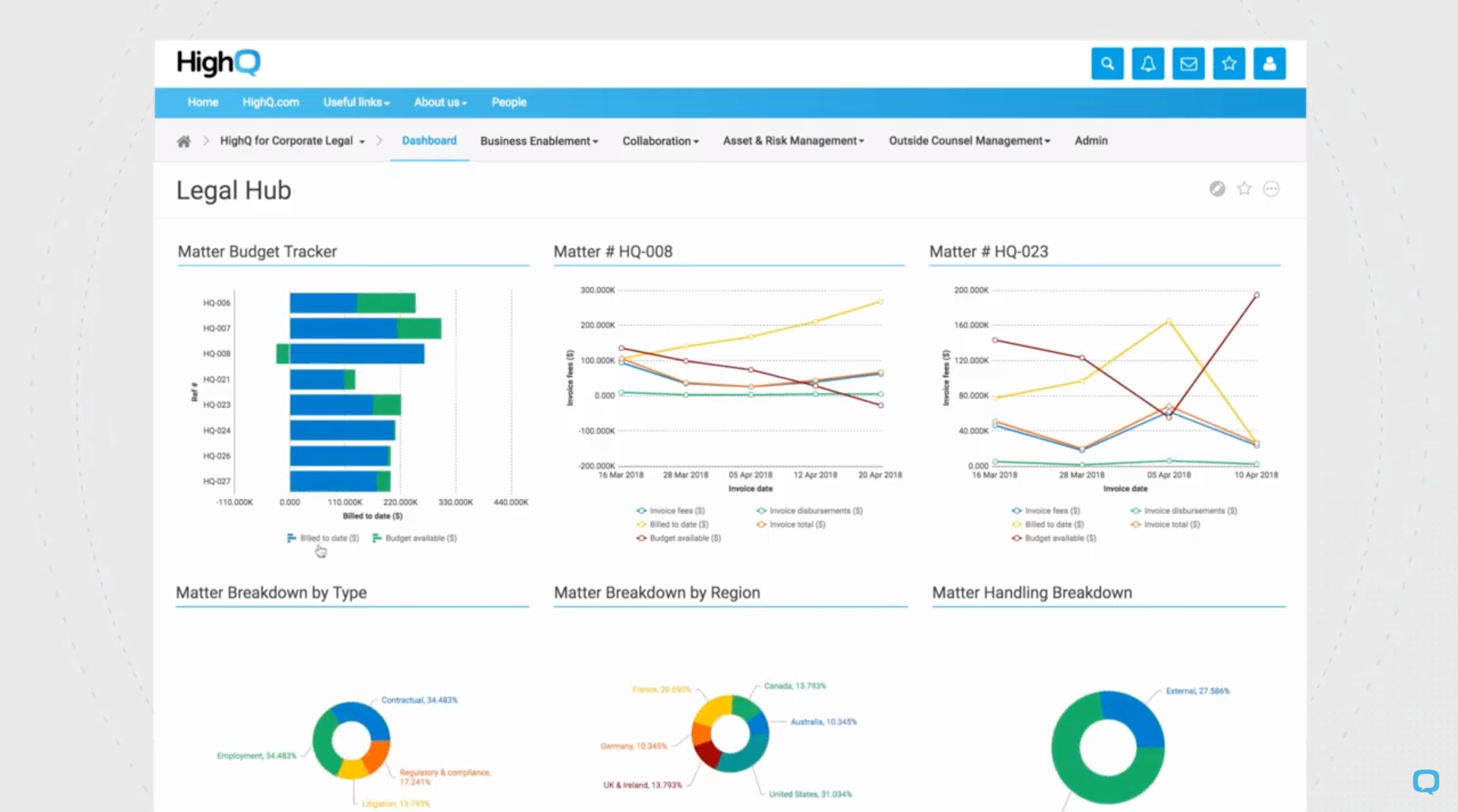This screenshot has height=812, width=1458.
Task: Open the user profile icon
Action: pos(1269,64)
